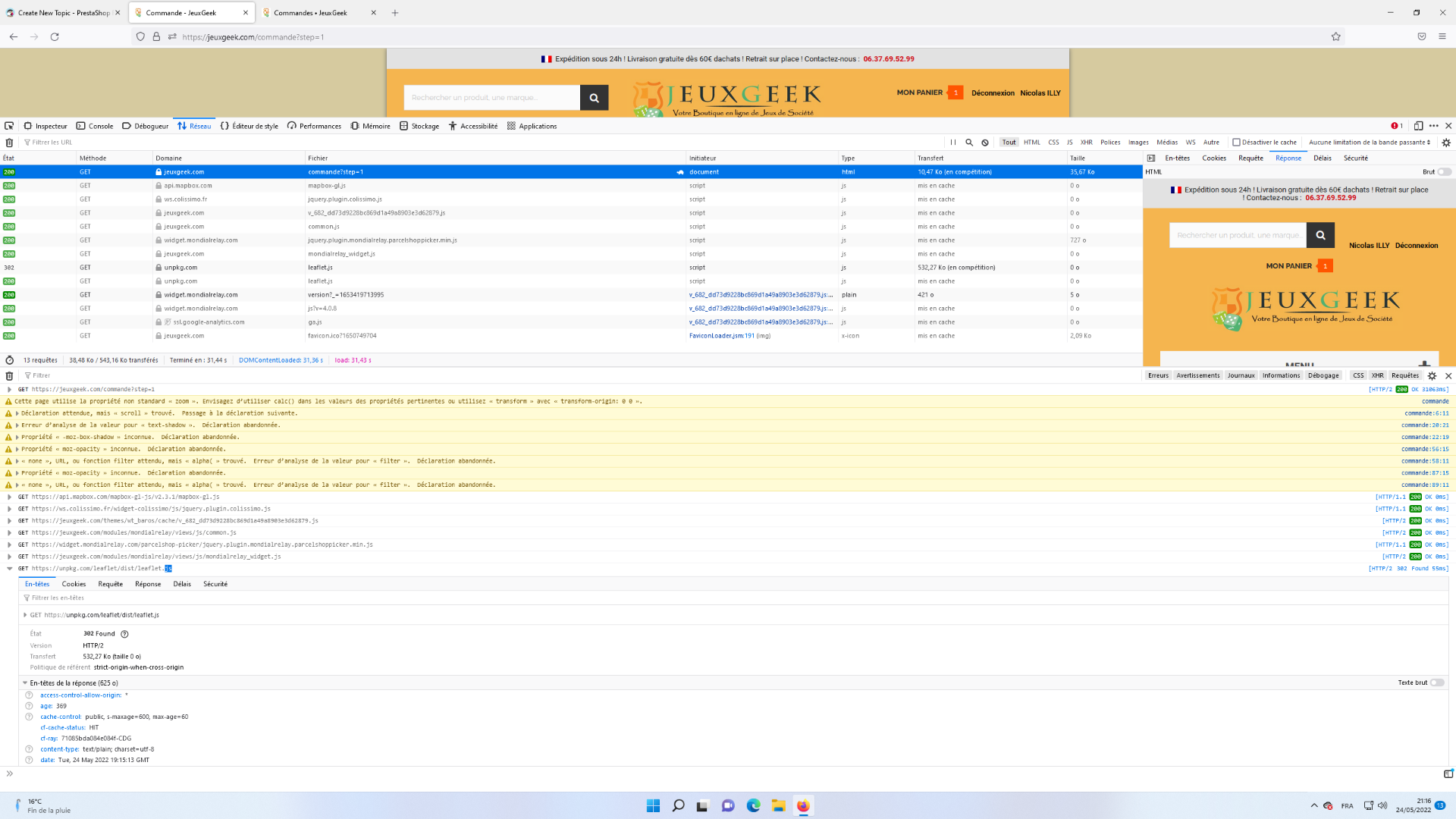1456x819 pixels.
Task: Clear network requests with trash icon
Action: [9, 143]
